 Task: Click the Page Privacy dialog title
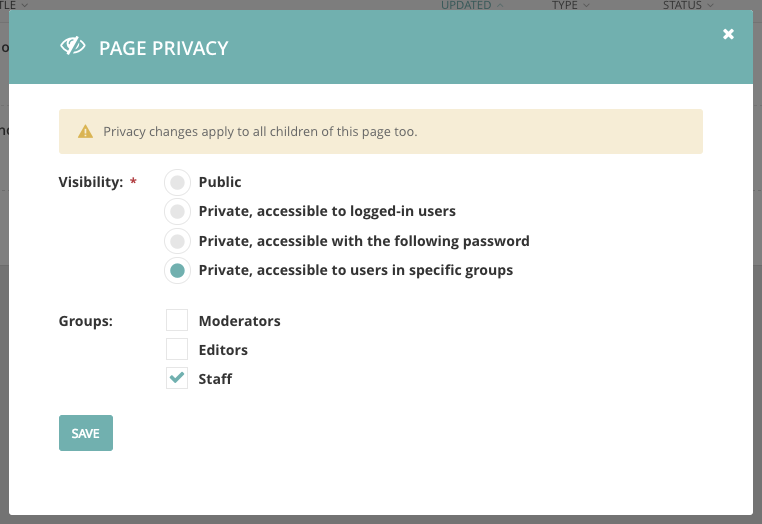163,48
